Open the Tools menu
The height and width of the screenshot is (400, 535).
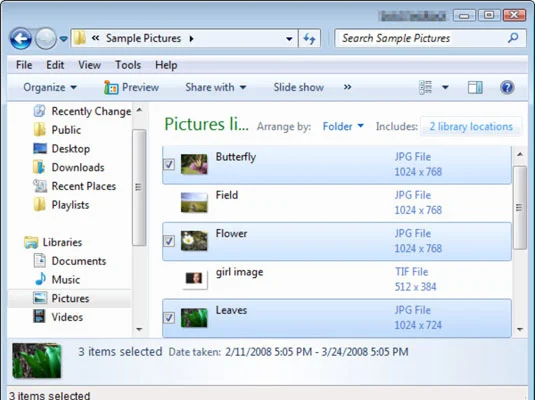[x=128, y=65]
